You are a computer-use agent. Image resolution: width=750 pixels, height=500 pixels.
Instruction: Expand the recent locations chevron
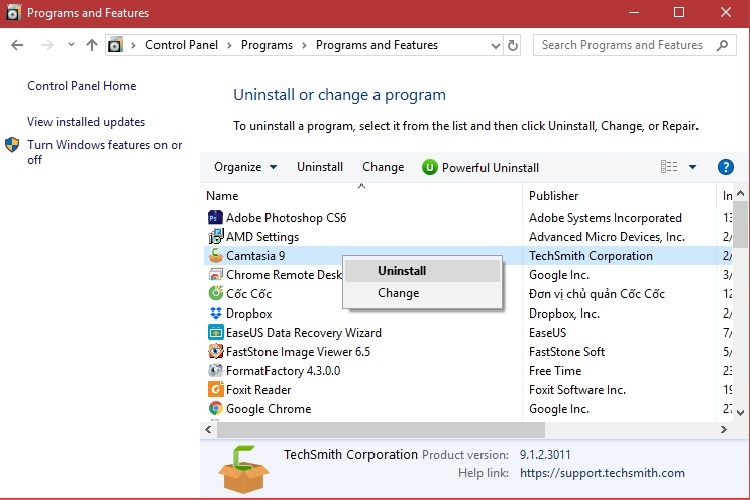click(71, 45)
